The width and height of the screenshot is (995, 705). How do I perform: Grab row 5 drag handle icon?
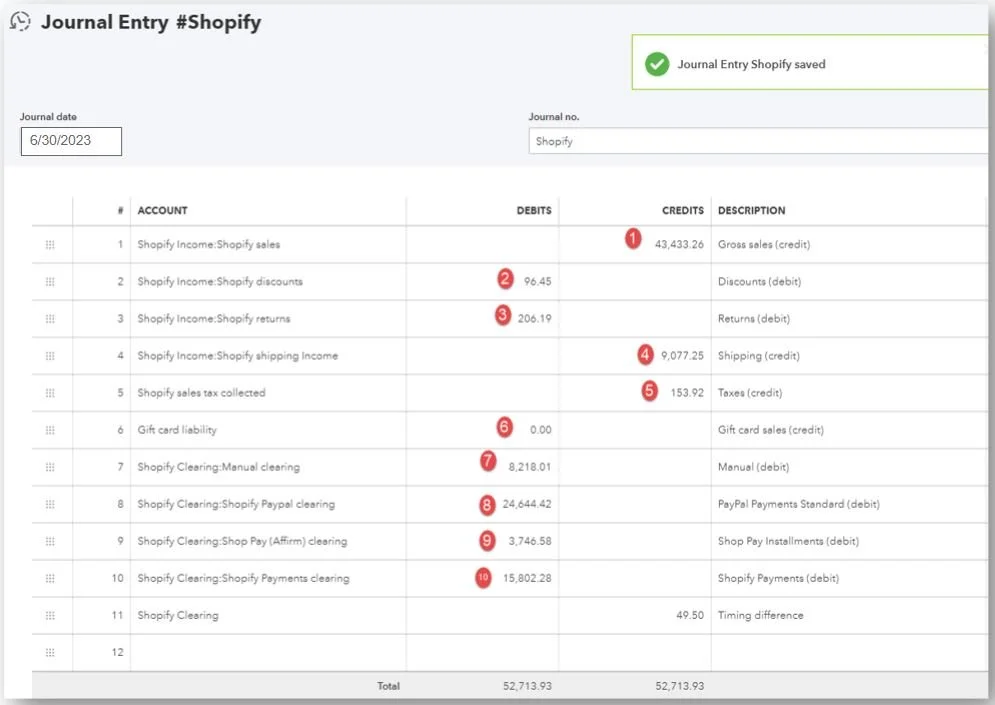[50, 393]
